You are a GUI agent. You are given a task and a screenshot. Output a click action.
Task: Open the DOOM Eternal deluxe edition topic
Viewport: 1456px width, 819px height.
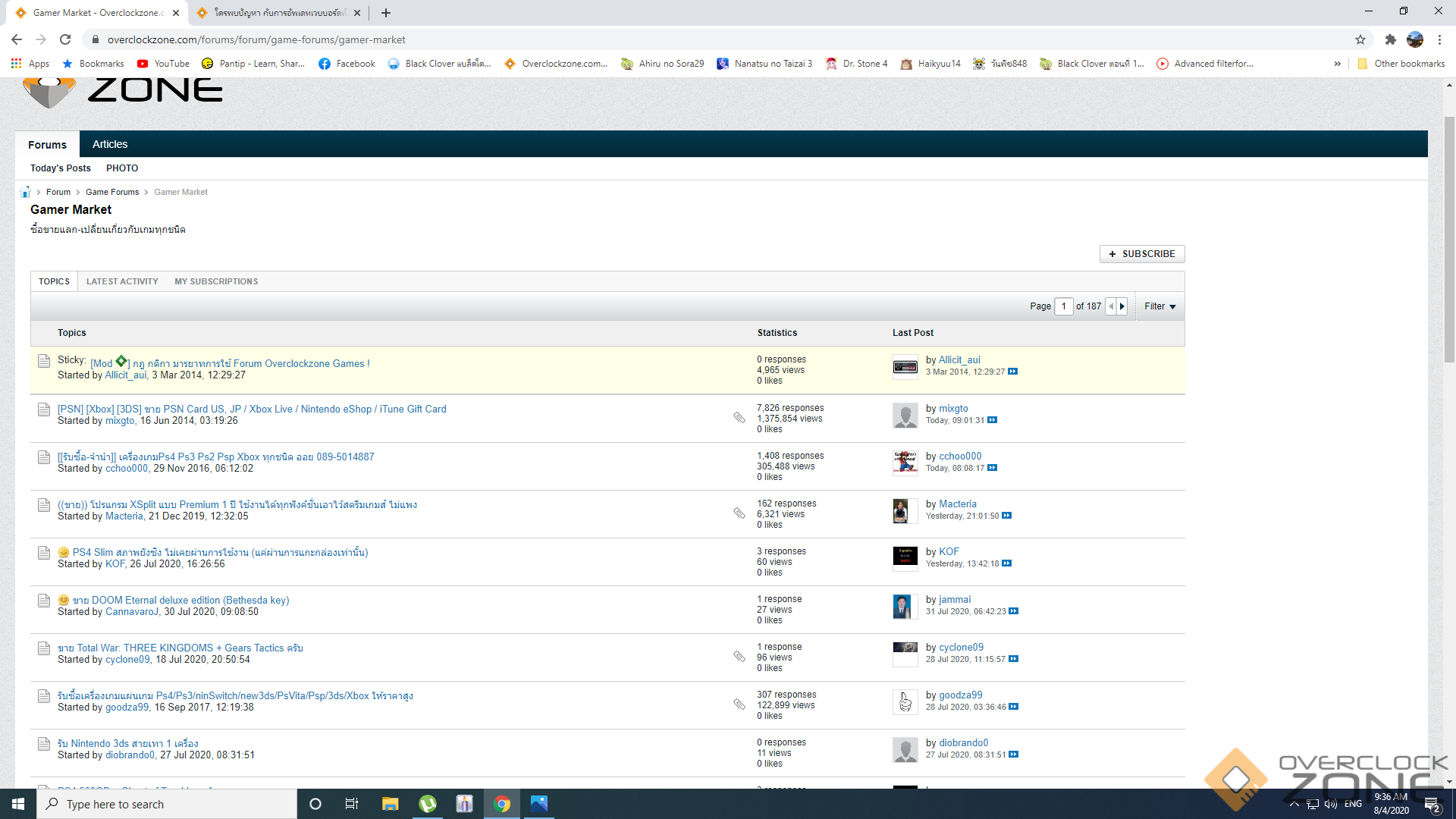[x=180, y=600]
